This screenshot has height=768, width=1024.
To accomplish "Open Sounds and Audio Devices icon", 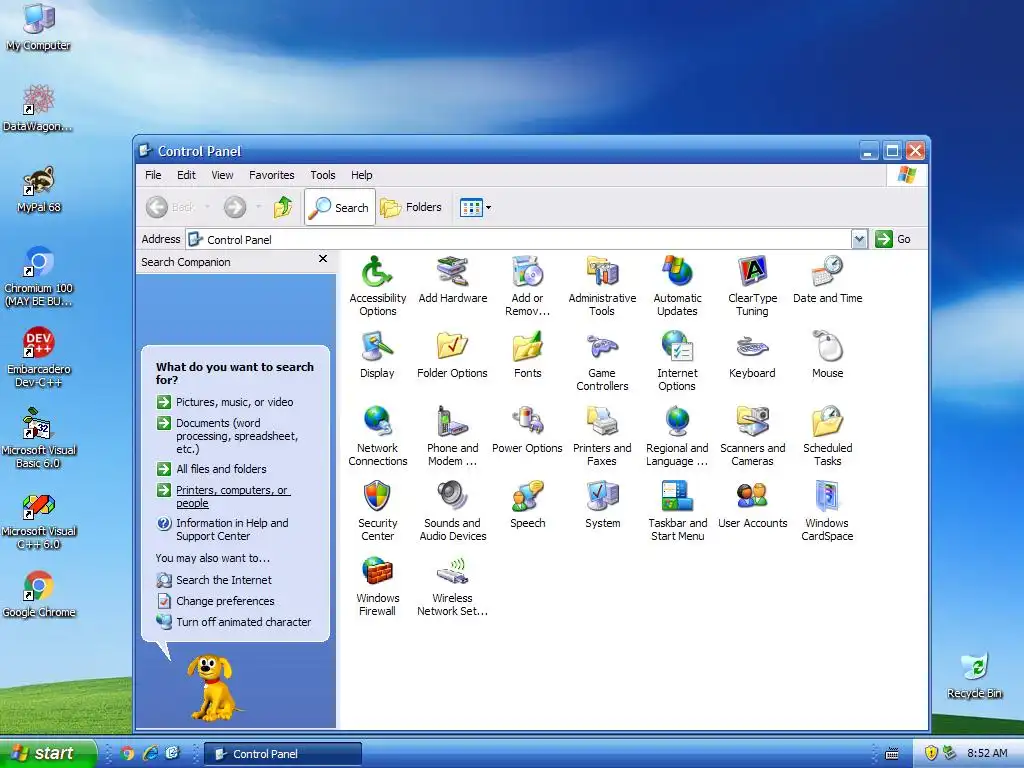I will coord(453,511).
